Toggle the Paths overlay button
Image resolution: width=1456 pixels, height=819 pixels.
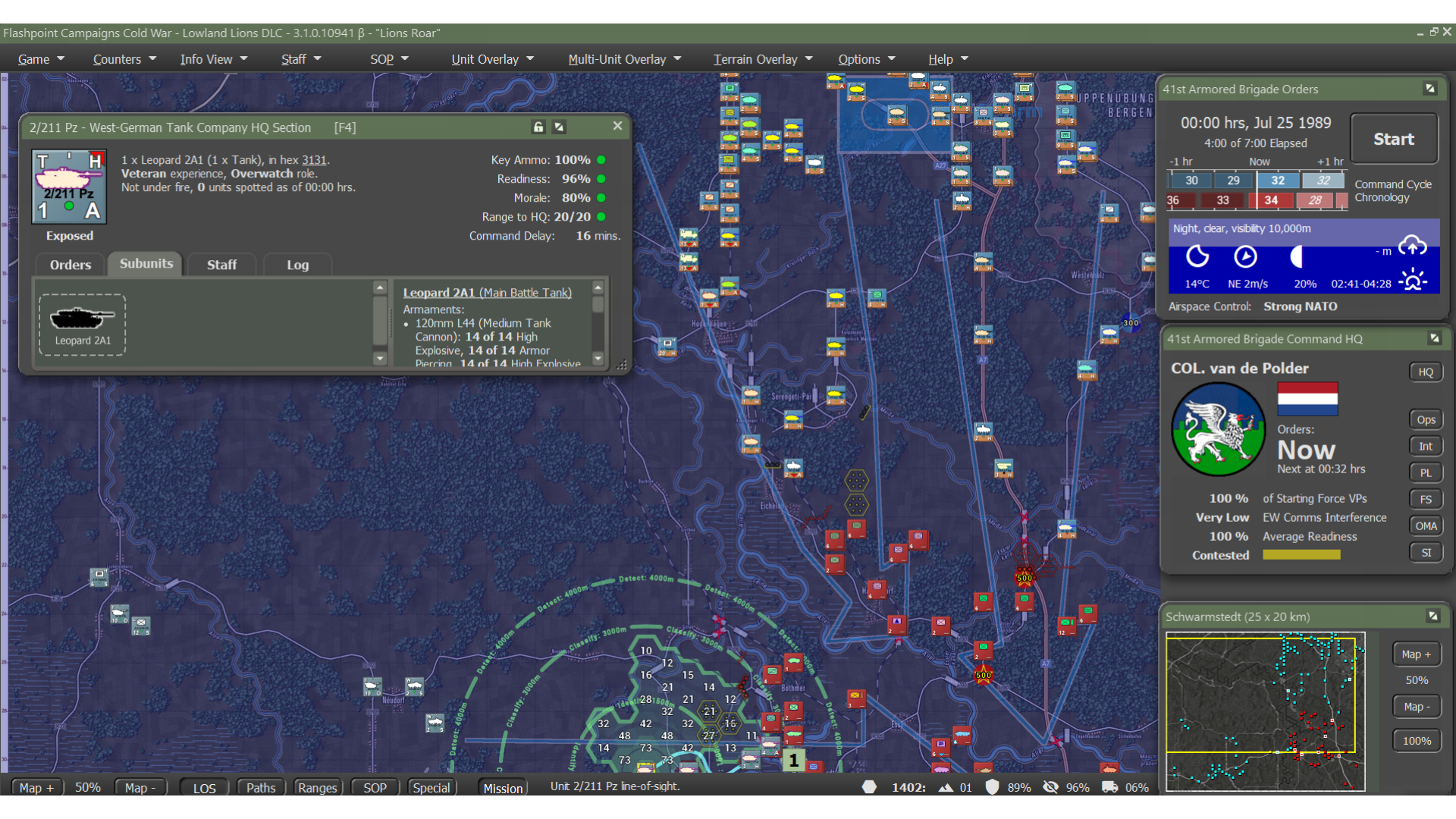[261, 788]
